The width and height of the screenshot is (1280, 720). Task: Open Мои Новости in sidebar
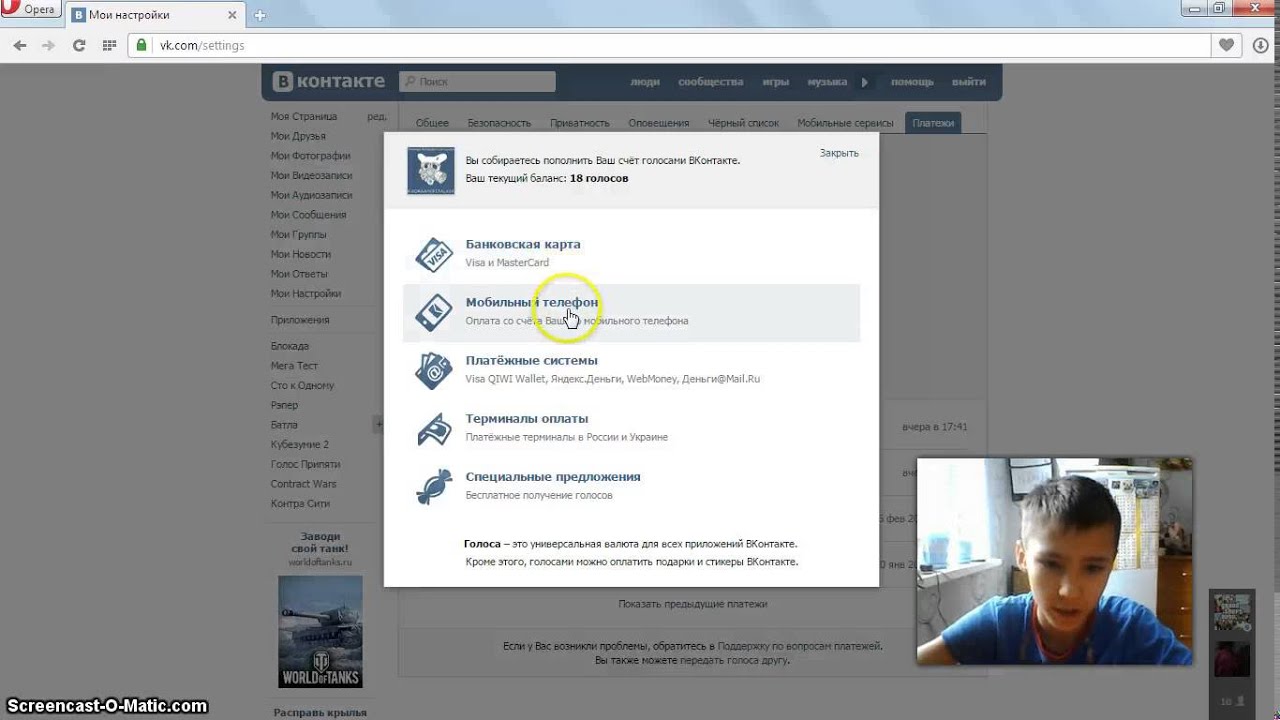point(300,254)
